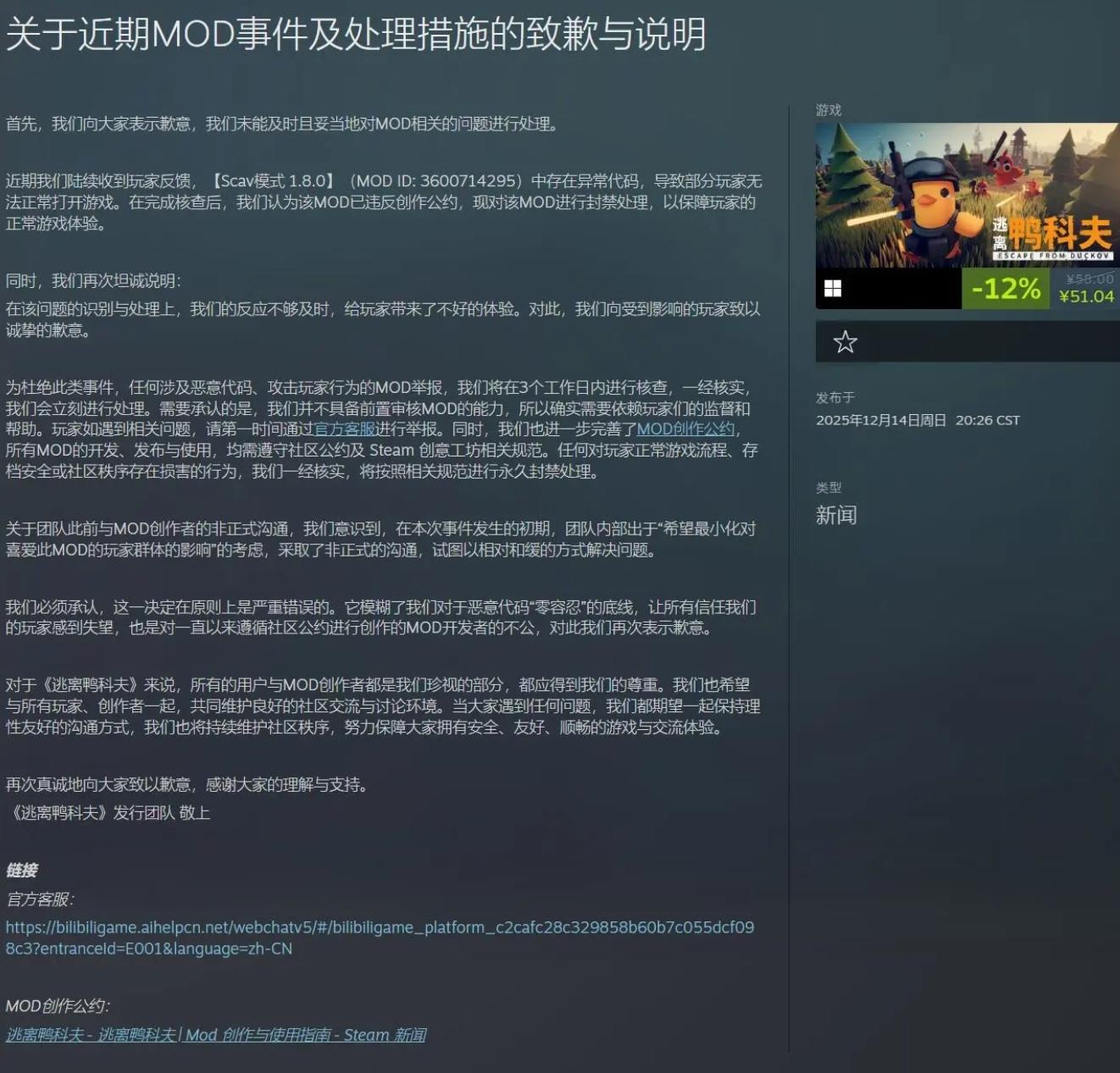The height and width of the screenshot is (1073, 1120).
Task: Click the line starting 首先，我们向大家表示歉意
Action: point(284,124)
